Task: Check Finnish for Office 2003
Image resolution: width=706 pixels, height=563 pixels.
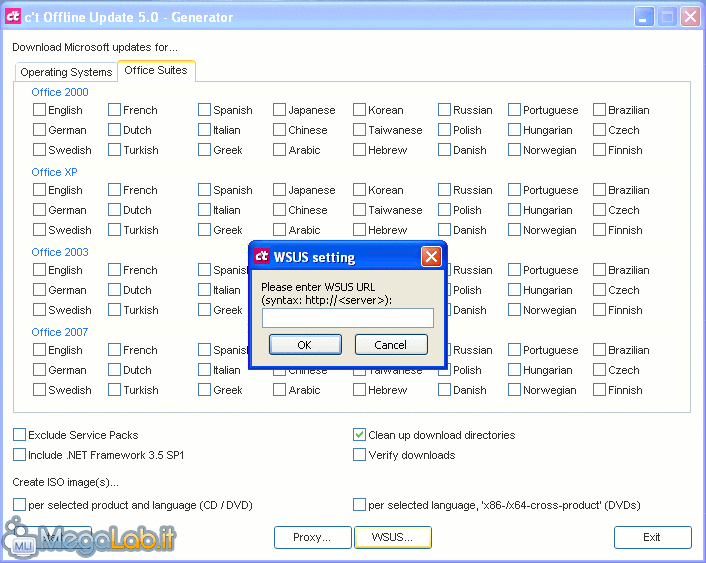Action: [x=599, y=309]
